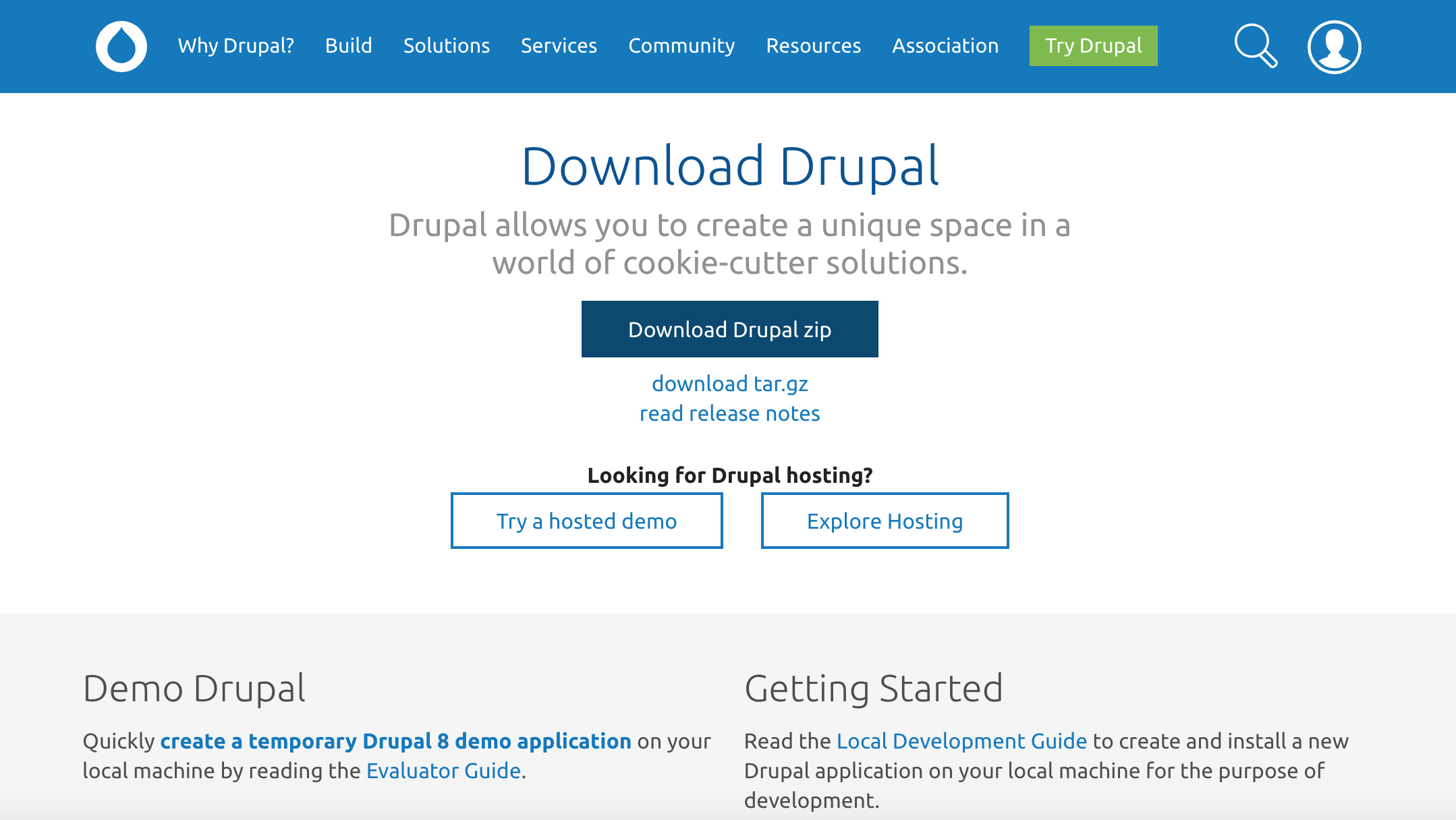The width and height of the screenshot is (1456, 820).
Task: Open the Services menu item
Action: coord(559,46)
